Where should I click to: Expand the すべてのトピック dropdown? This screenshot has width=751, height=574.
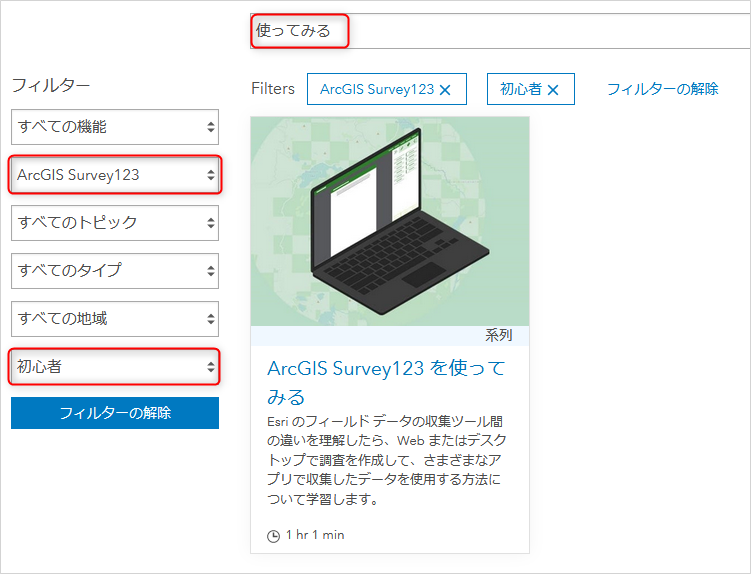tap(115, 223)
